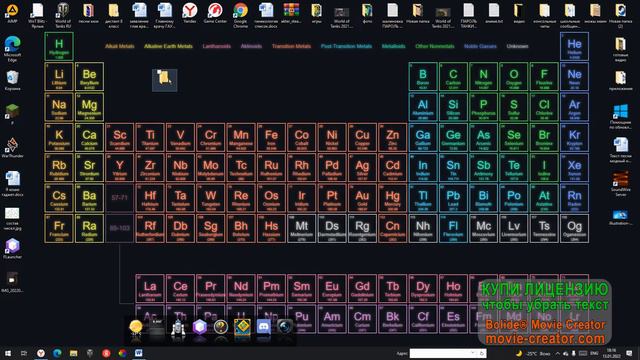The image size is (640, 360).
Task: Switch to Yandex browser on the taskbar
Action: click(41, 353)
